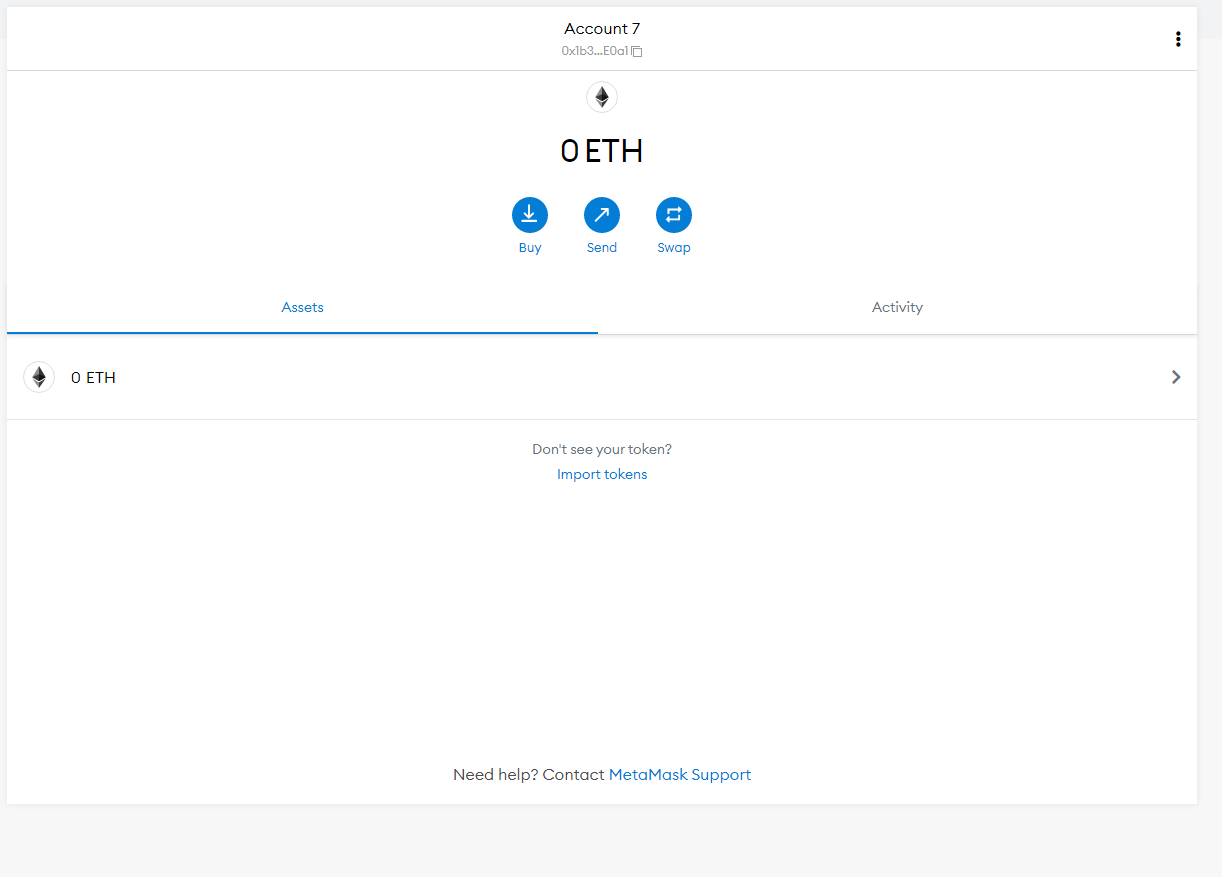Click the ETH logo in asset row
Image resolution: width=1222 pixels, height=877 pixels.
(39, 377)
